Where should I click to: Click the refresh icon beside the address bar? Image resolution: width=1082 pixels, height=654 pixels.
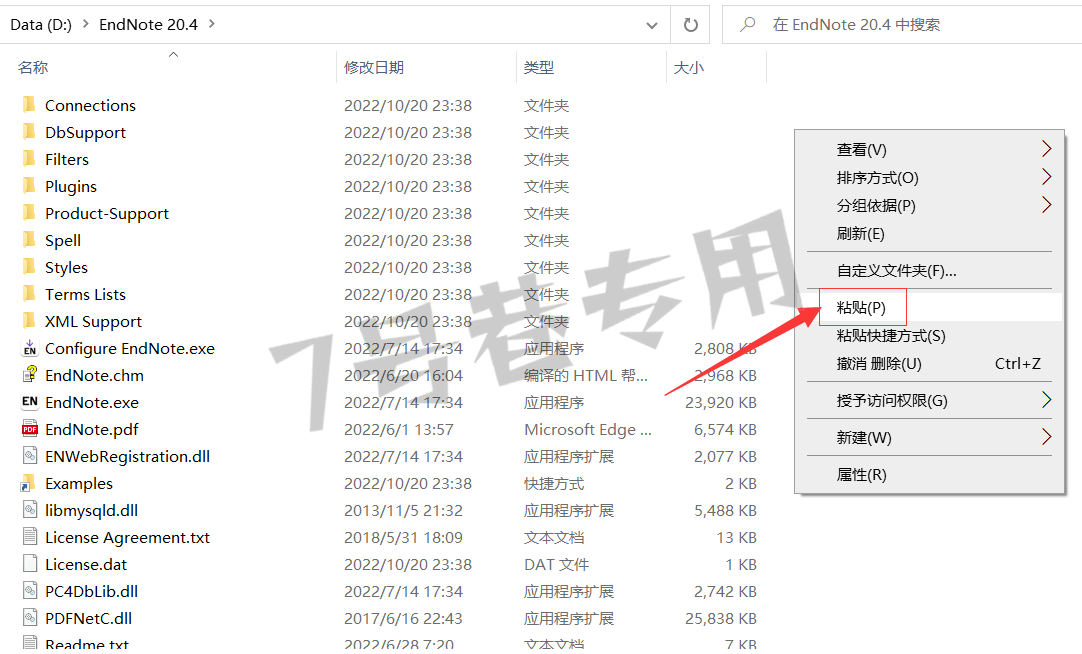pos(691,25)
